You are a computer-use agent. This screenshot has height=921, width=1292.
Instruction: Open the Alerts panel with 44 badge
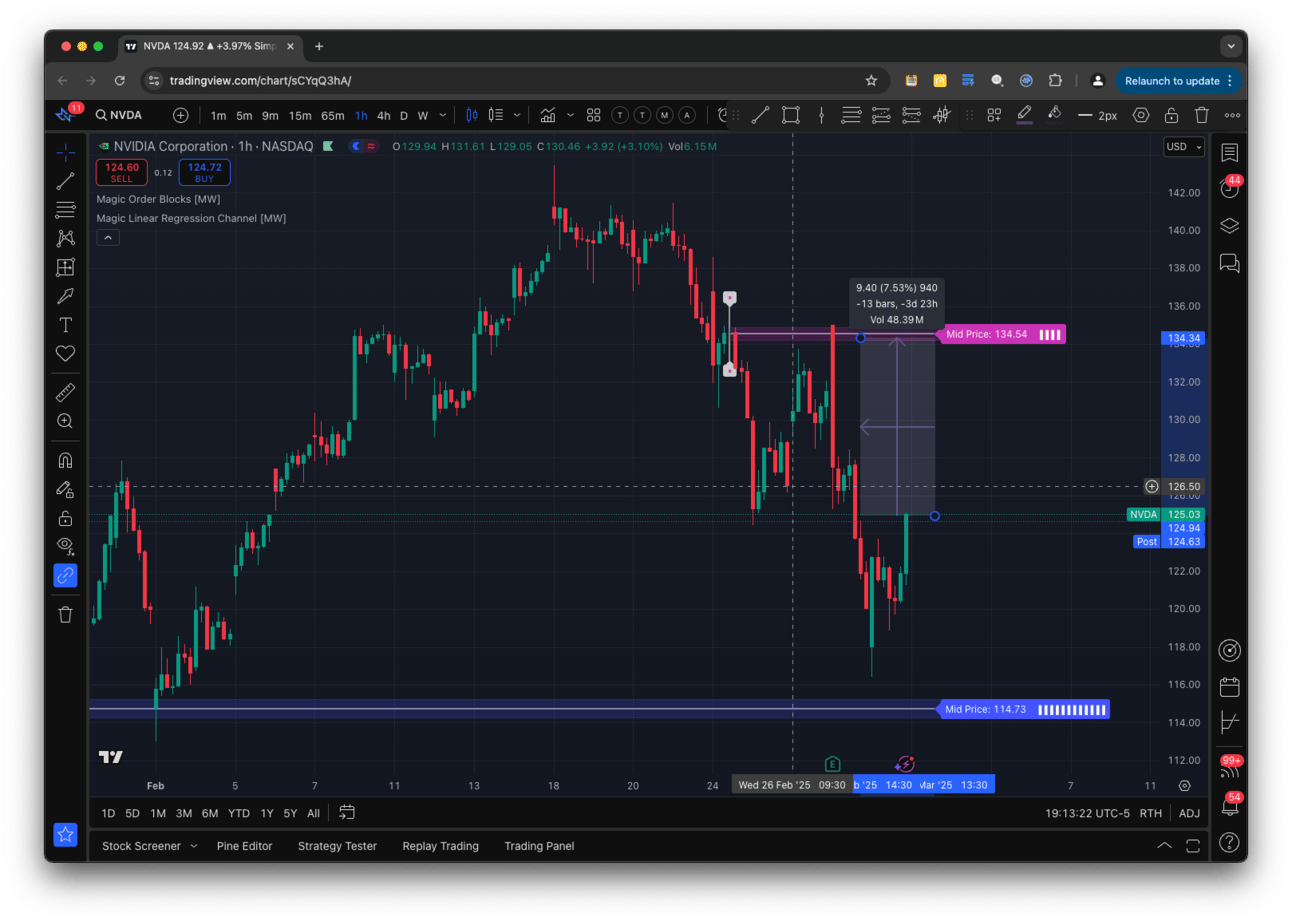(1229, 188)
